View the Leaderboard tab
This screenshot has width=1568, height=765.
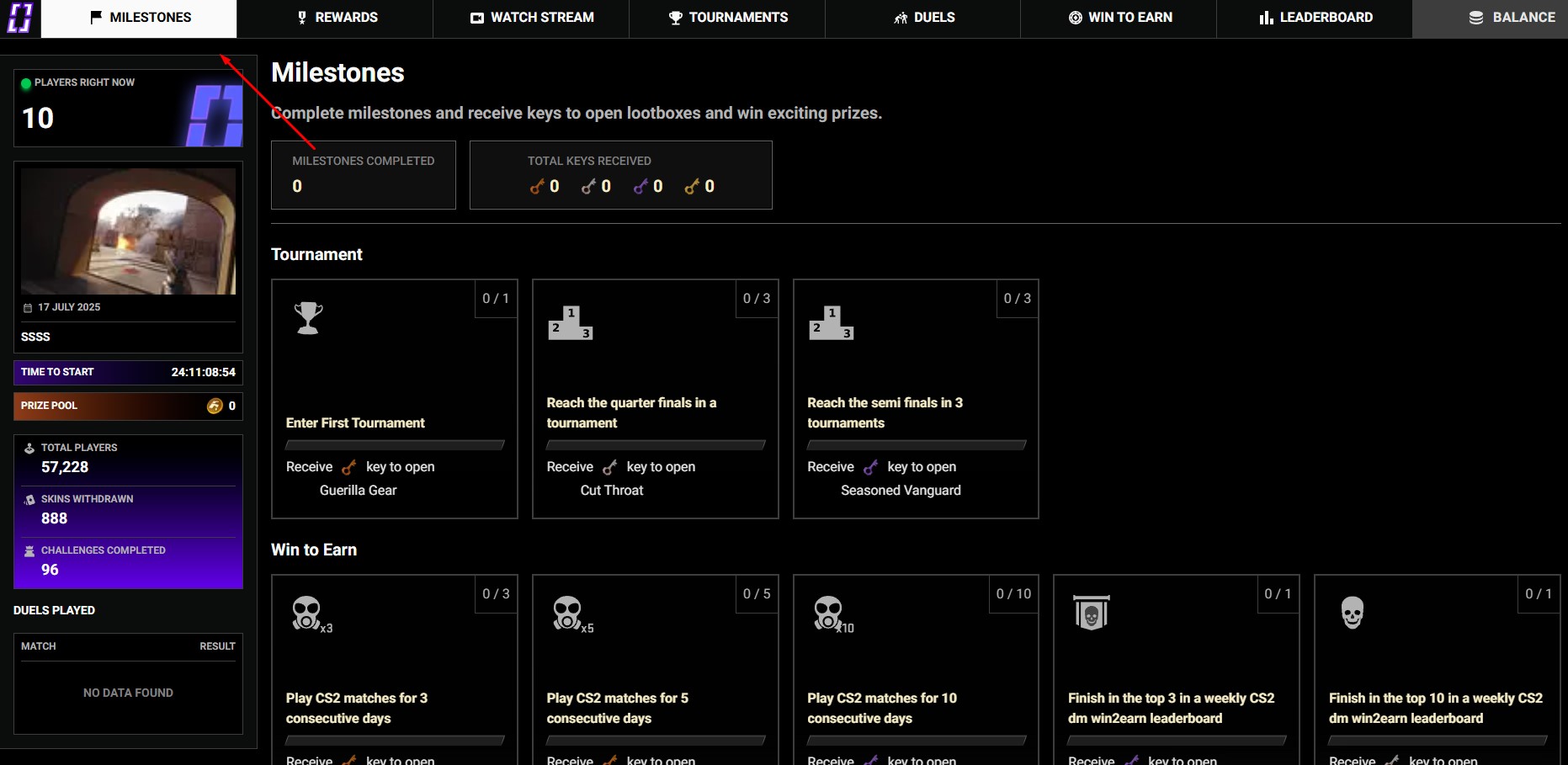1316,18
